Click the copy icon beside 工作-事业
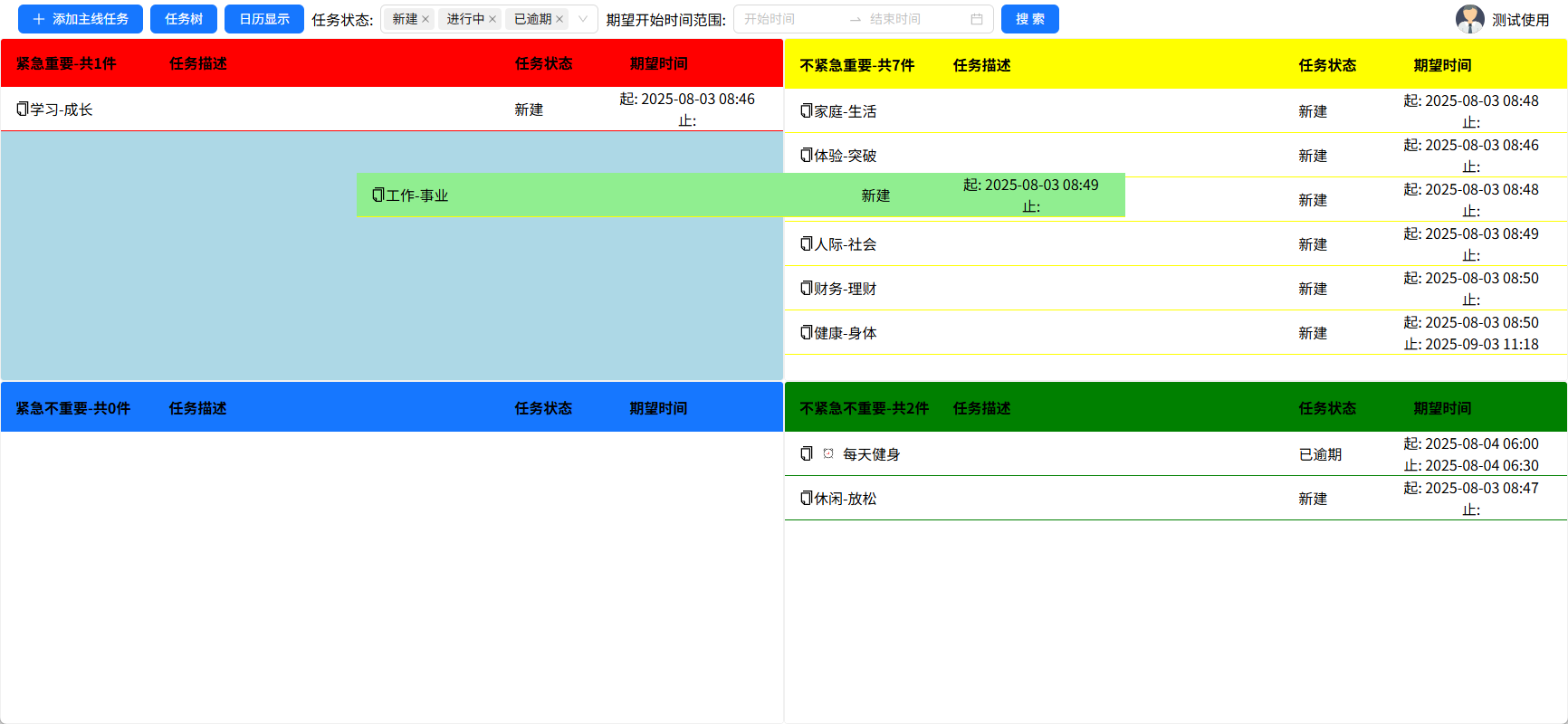This screenshot has width=1568, height=724. 378,195
